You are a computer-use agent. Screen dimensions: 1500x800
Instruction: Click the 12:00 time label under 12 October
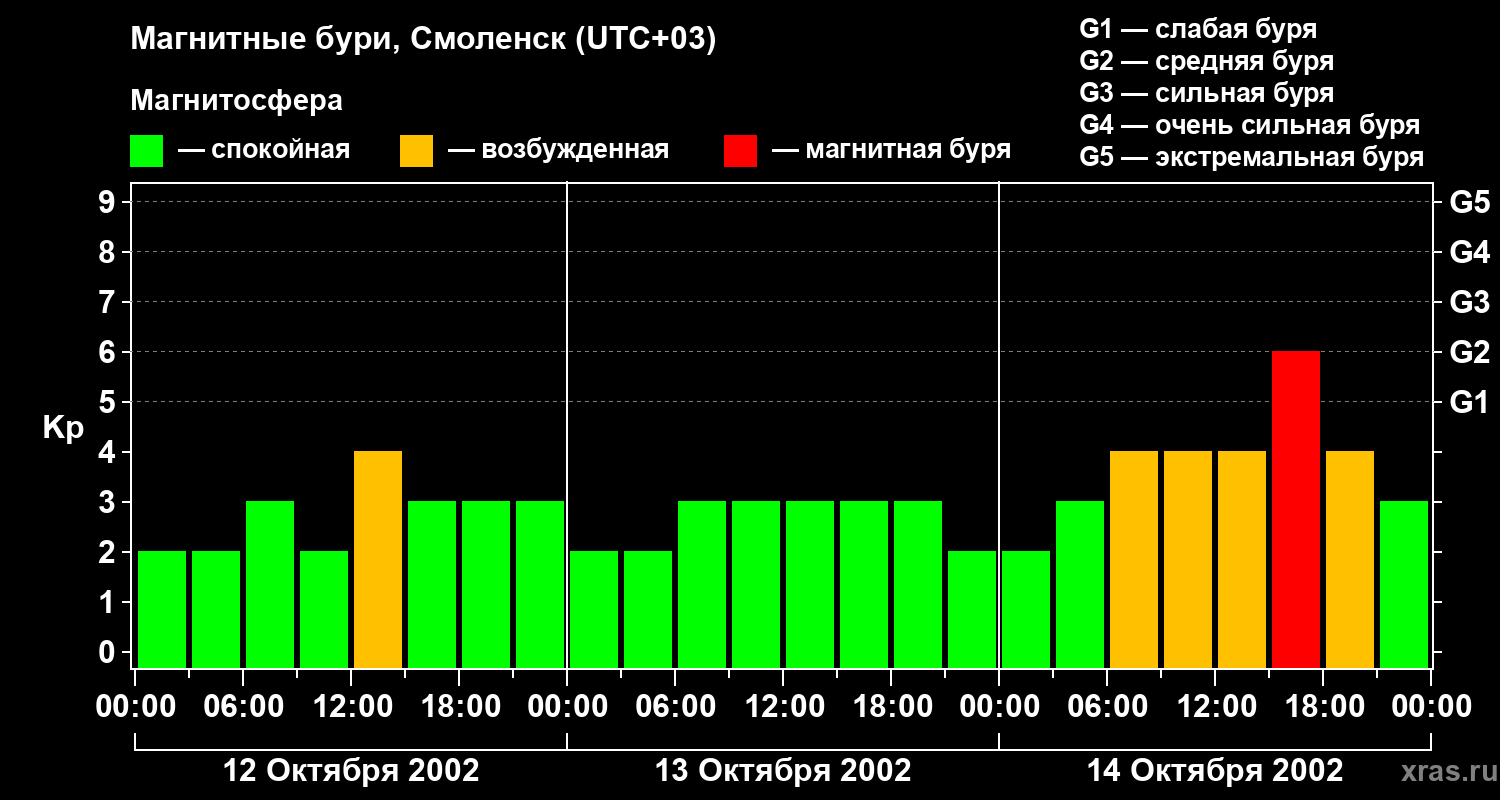point(351,707)
